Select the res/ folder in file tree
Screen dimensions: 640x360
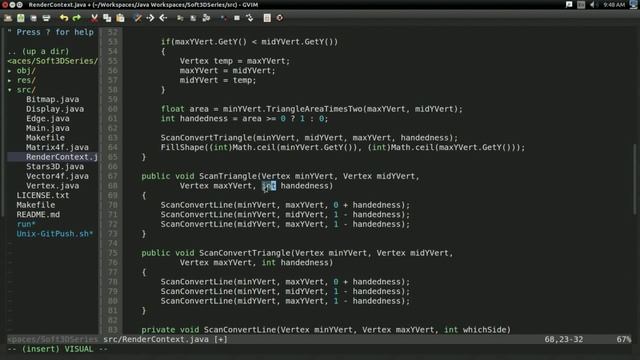[x=26, y=80]
